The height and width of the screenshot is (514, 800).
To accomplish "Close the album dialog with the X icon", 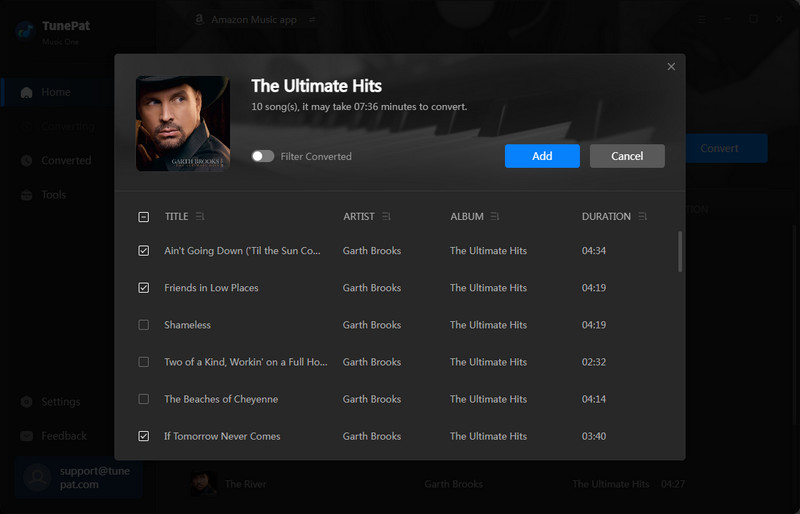I will click(671, 66).
